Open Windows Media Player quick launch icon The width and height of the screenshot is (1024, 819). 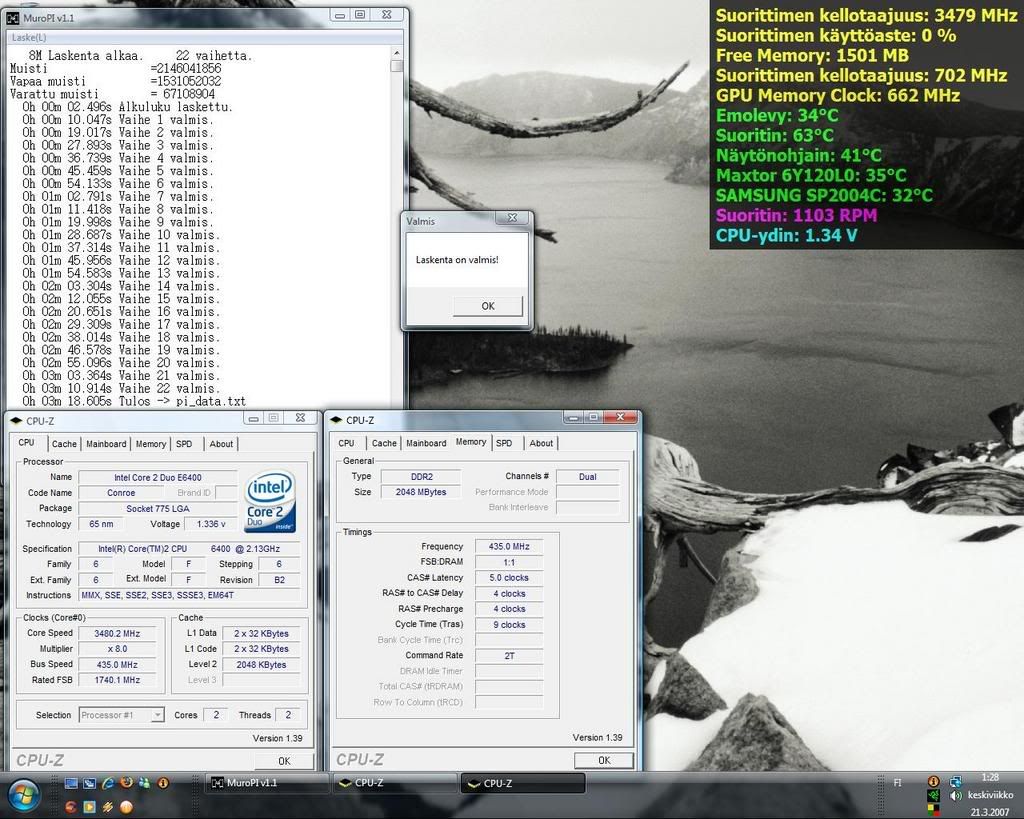[x=89, y=806]
